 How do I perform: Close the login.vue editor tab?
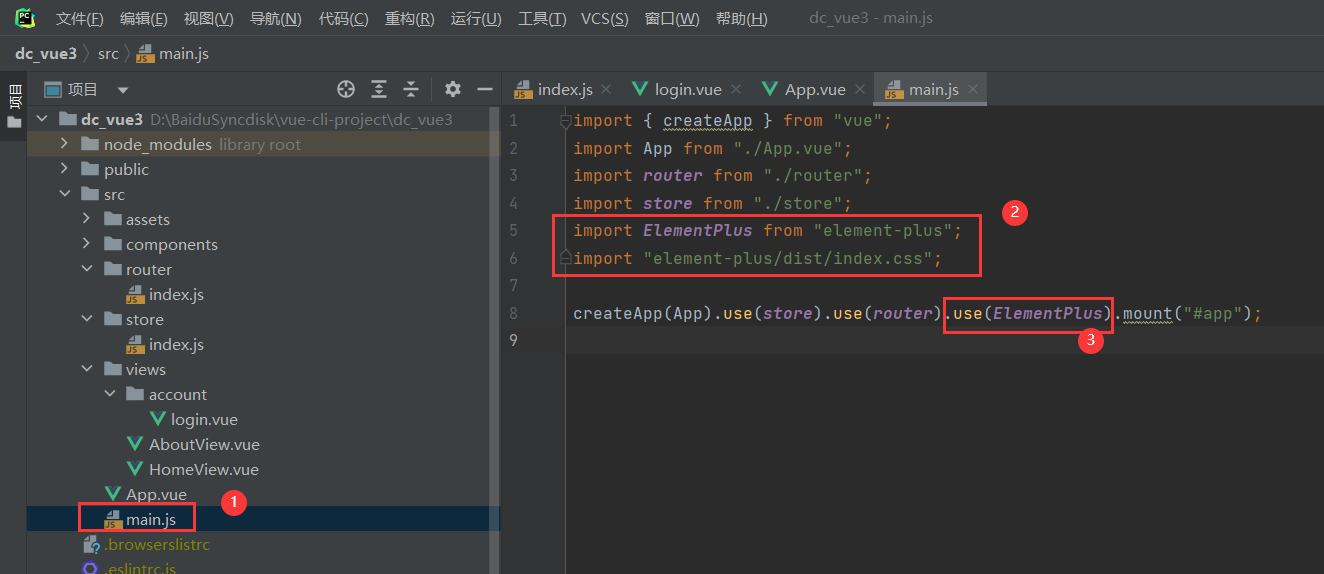tap(738, 90)
